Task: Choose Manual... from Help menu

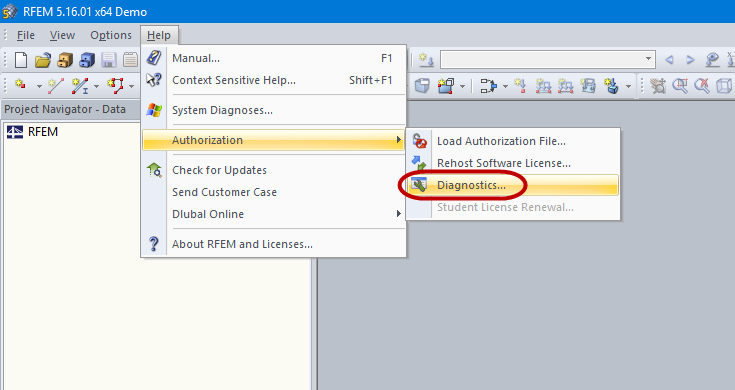Action: 274,58
